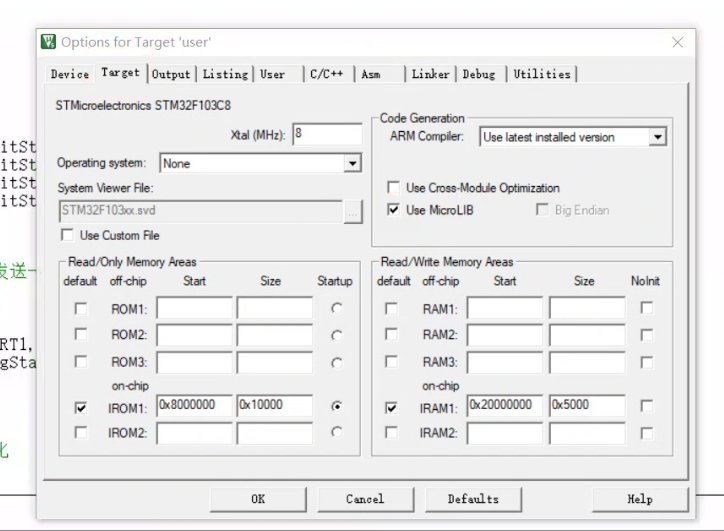Viewport: 724px width, 531px height.
Task: Click the IROM2 Start address field
Action: tap(194, 434)
